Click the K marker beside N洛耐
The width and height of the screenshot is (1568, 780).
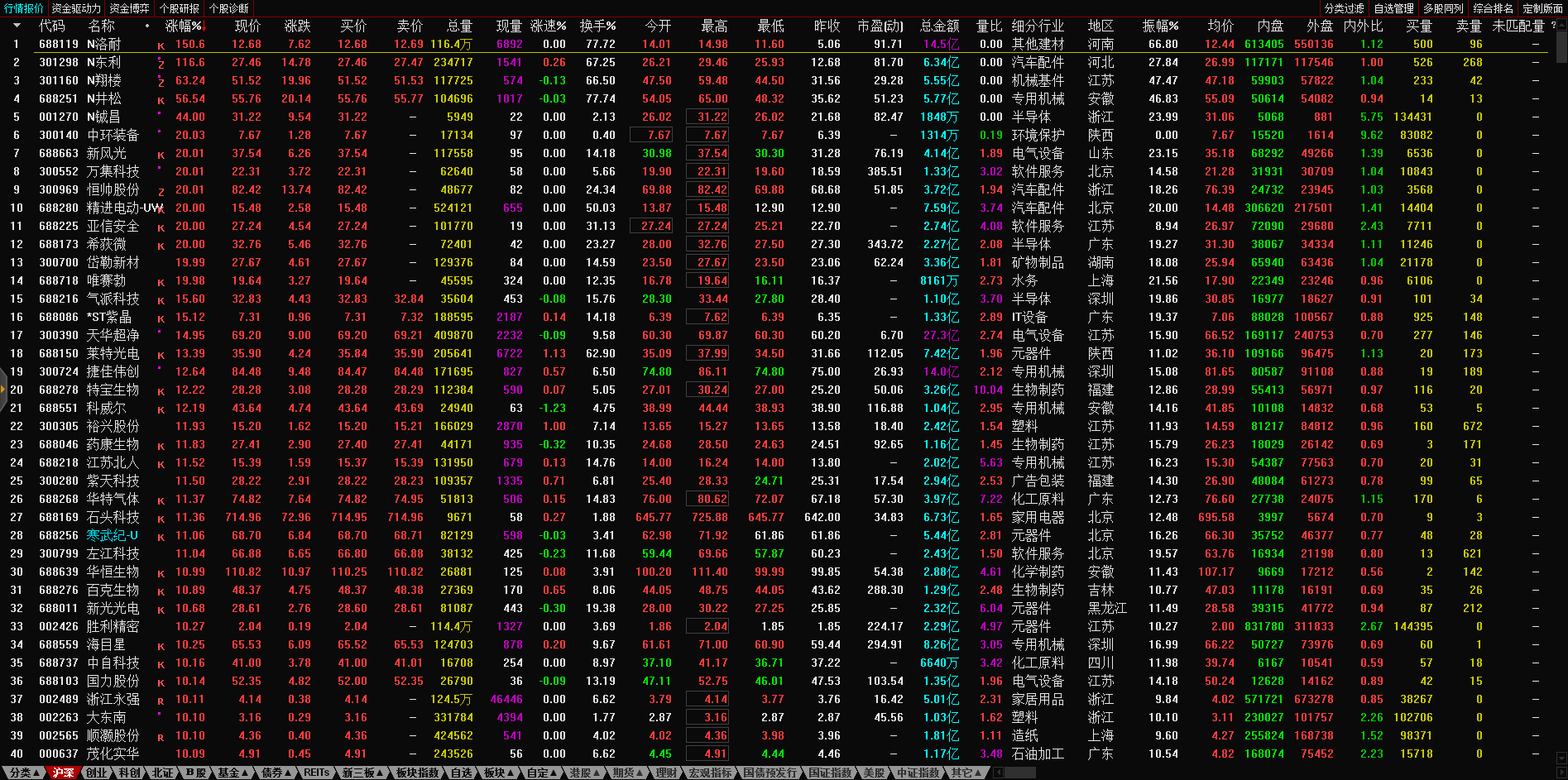161,45
